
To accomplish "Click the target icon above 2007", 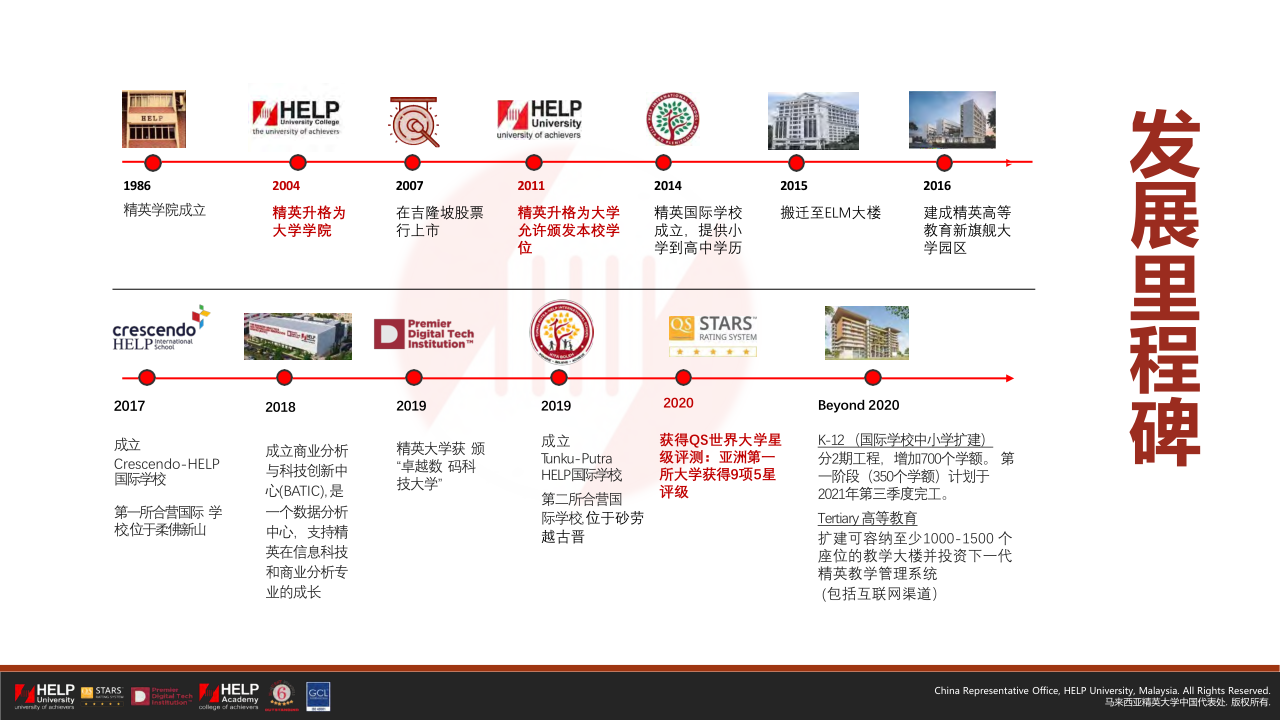I will pos(413,121).
